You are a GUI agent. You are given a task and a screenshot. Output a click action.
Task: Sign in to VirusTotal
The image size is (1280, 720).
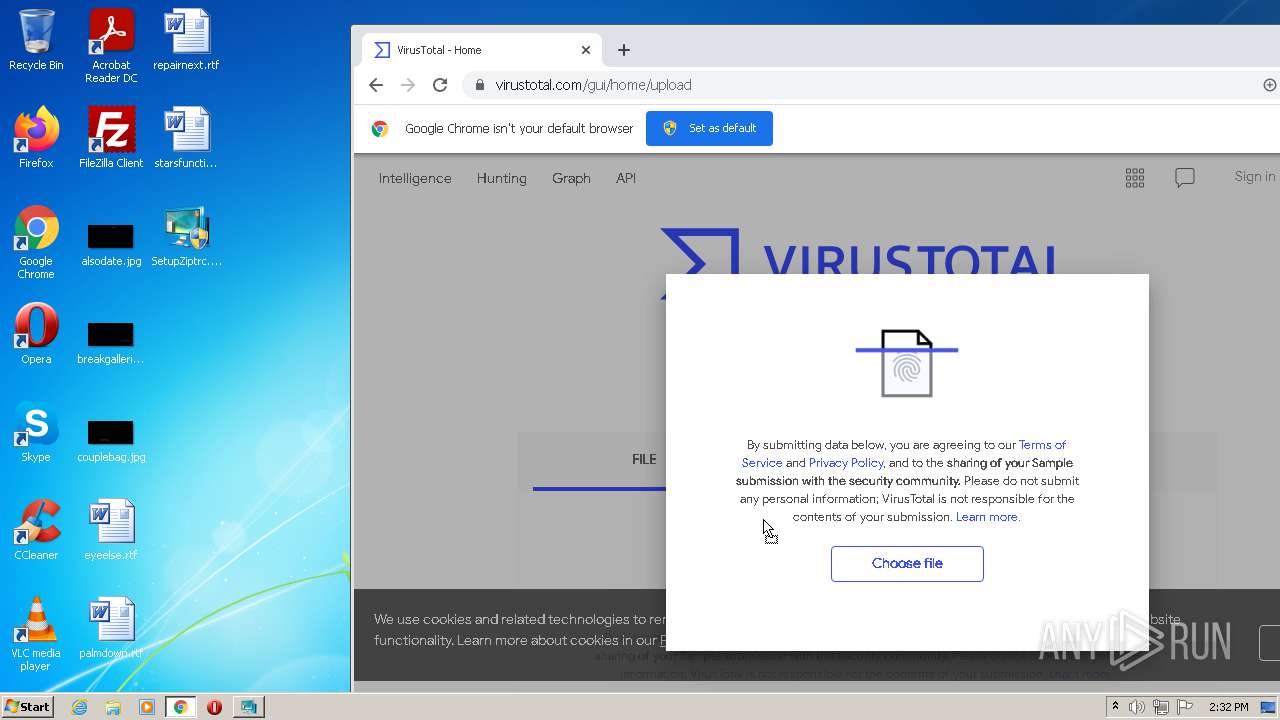click(1255, 176)
